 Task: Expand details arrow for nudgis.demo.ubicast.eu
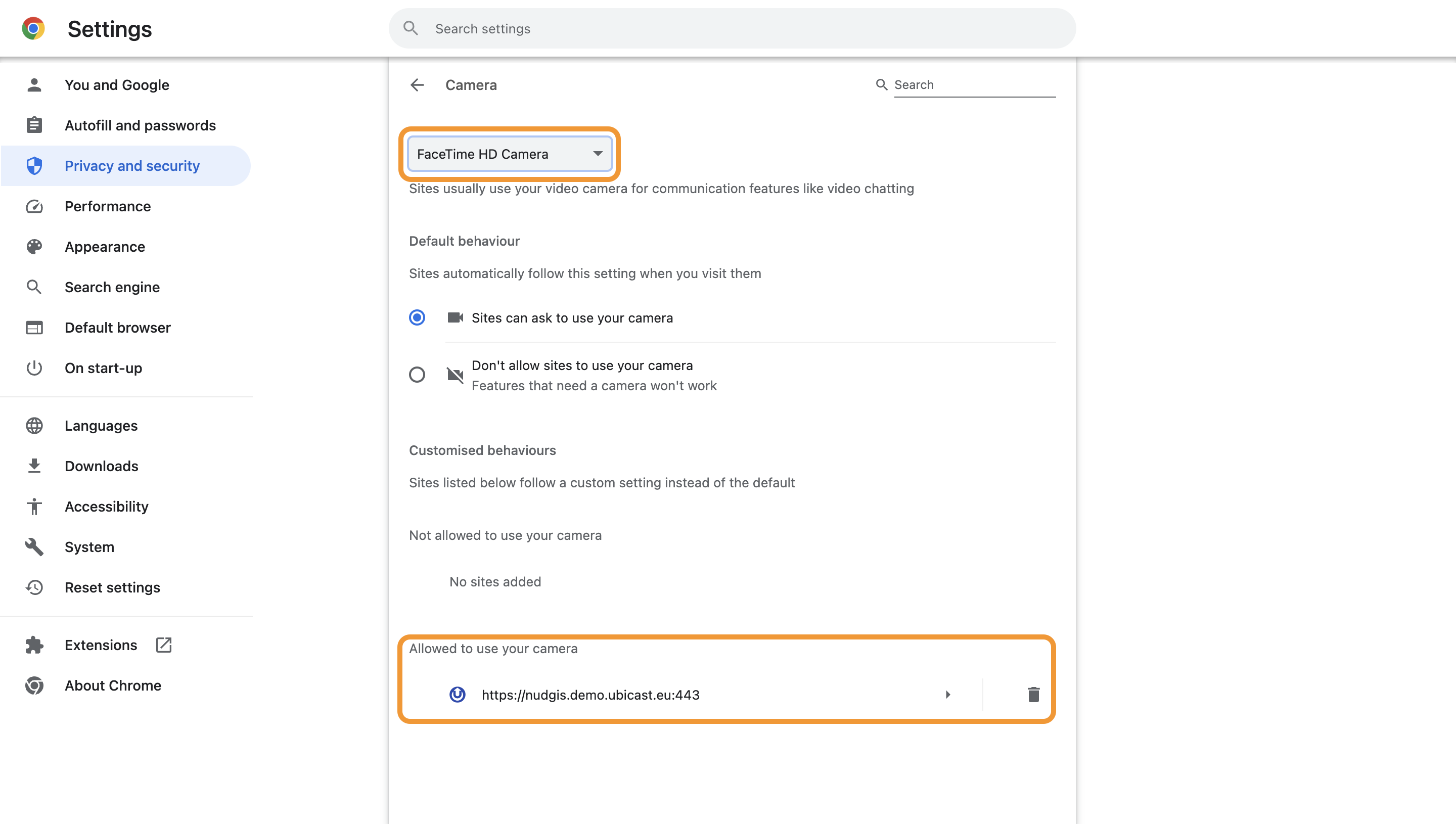pos(948,695)
